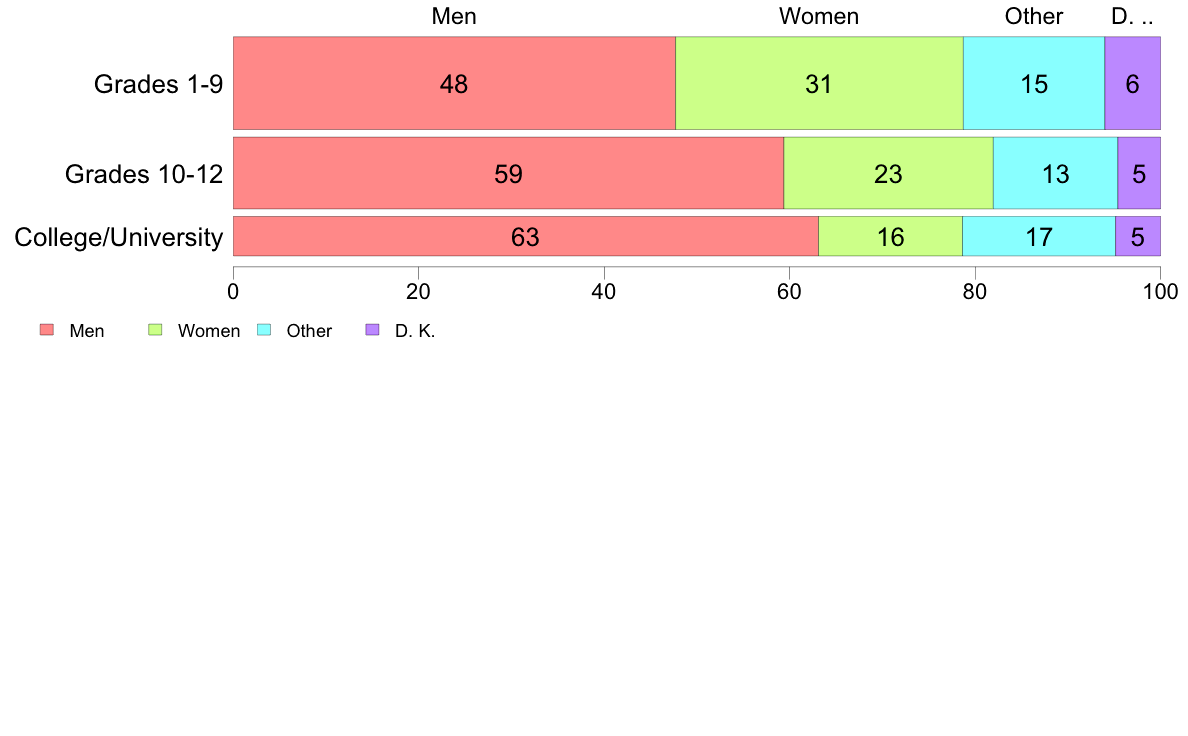Click the College/University row label
1188x736 pixels.
point(119,237)
